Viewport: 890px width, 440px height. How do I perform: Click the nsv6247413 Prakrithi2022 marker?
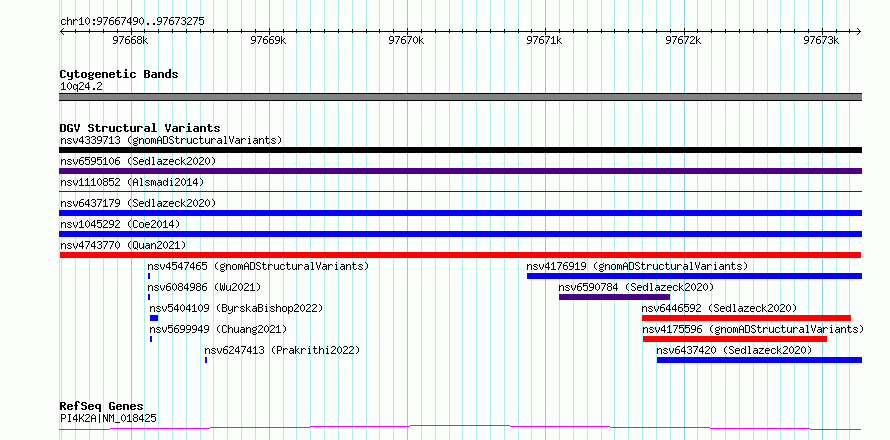(x=206, y=360)
